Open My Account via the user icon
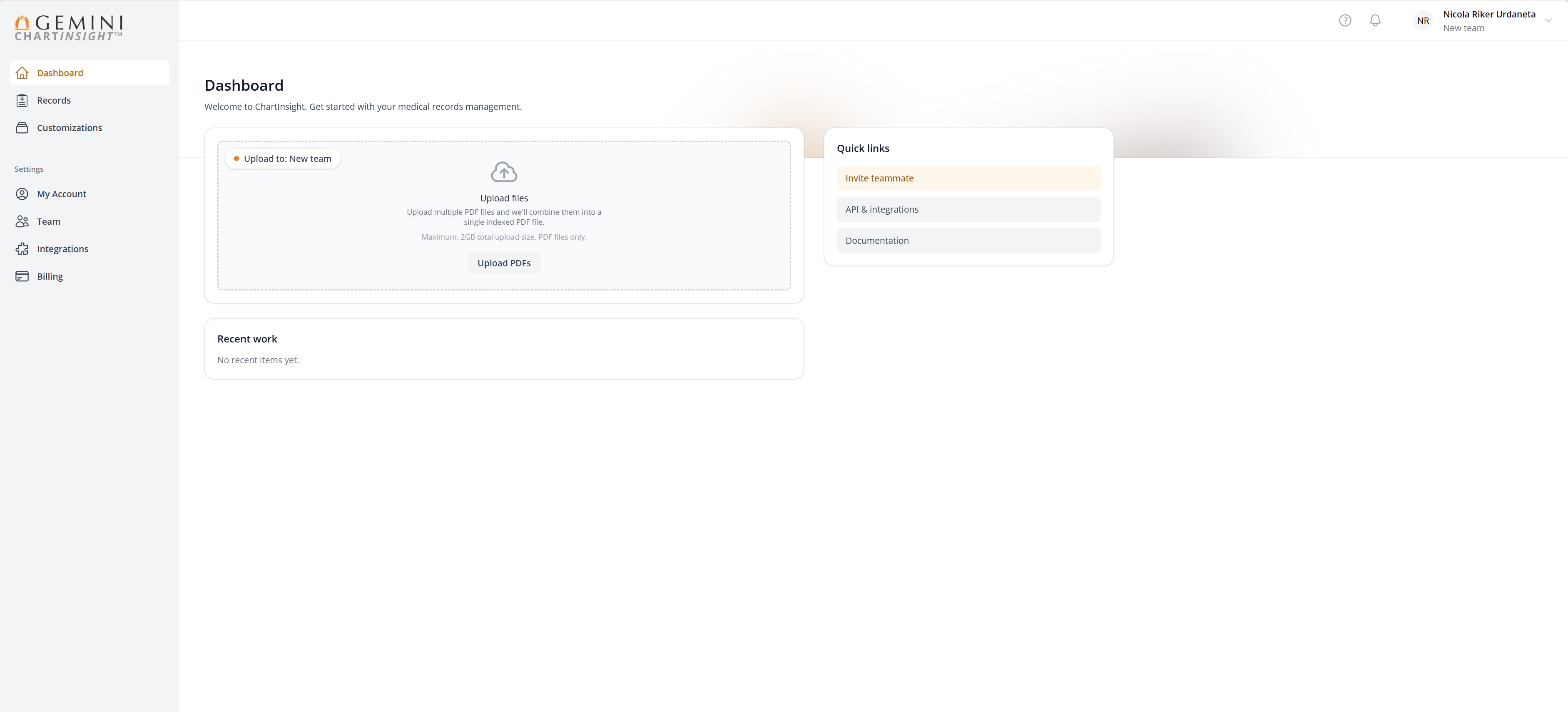Image resolution: width=1568 pixels, height=712 pixels. pos(22,194)
